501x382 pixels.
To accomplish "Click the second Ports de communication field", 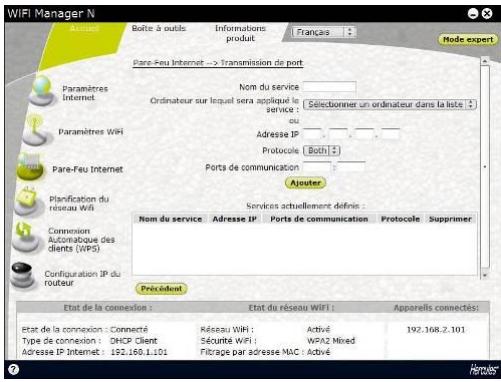I will (x=351, y=167).
